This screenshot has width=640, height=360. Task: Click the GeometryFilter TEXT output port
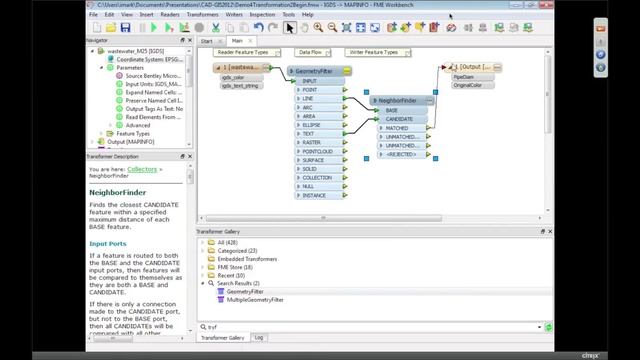[x=345, y=134]
